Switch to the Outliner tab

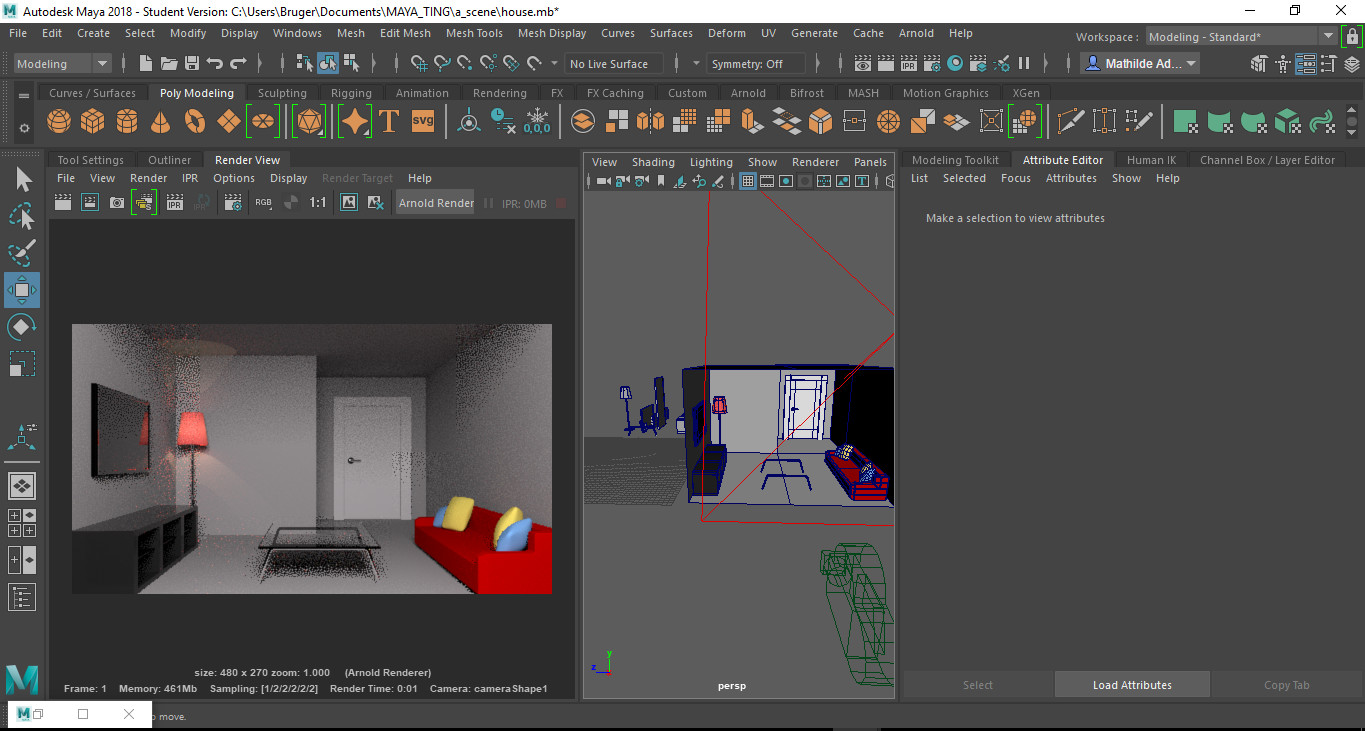[x=169, y=160]
